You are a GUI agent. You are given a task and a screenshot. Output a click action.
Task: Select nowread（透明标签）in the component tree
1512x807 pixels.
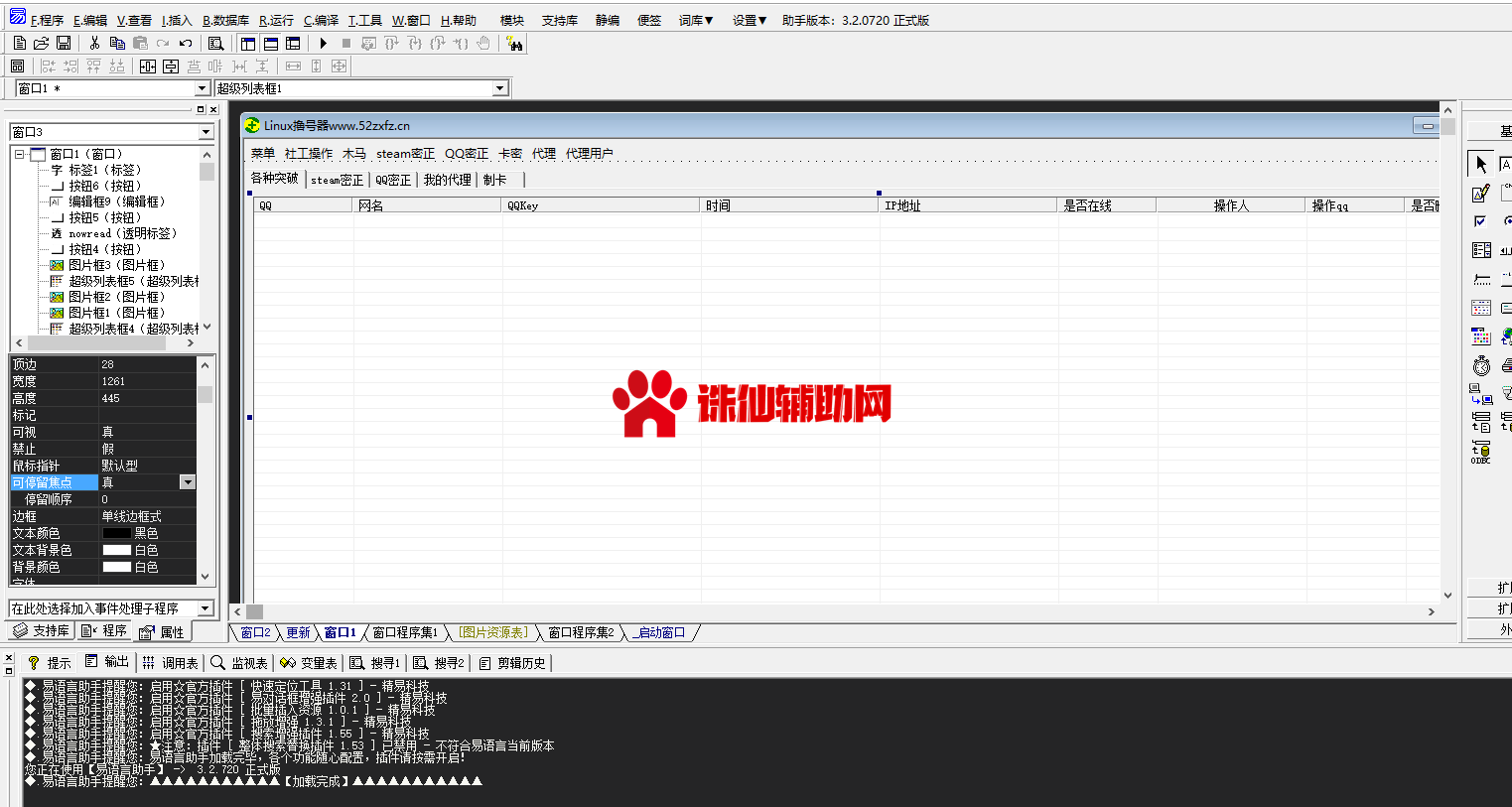[x=113, y=233]
